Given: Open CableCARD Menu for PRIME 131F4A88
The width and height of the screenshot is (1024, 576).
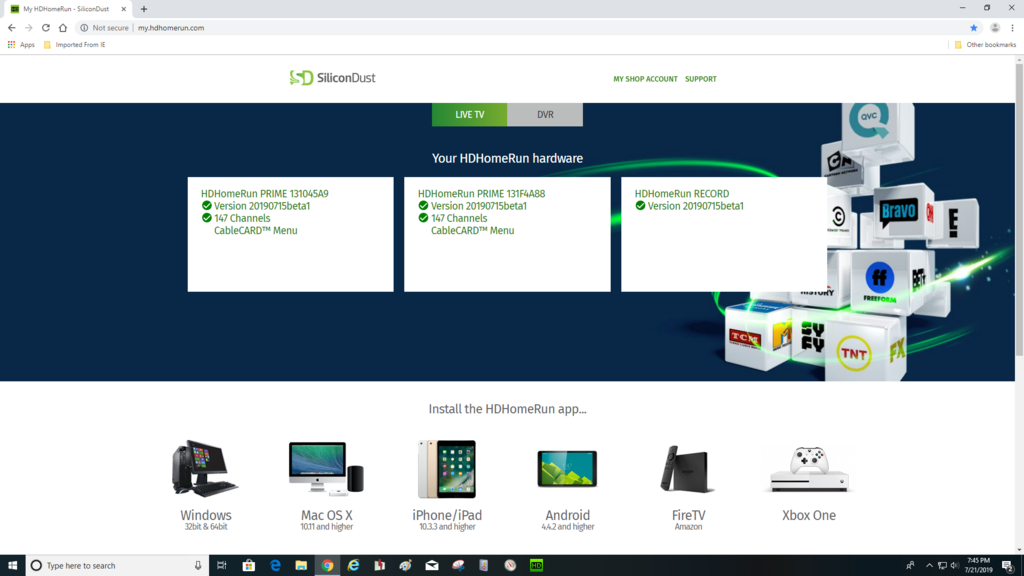Looking at the screenshot, I should (472, 231).
